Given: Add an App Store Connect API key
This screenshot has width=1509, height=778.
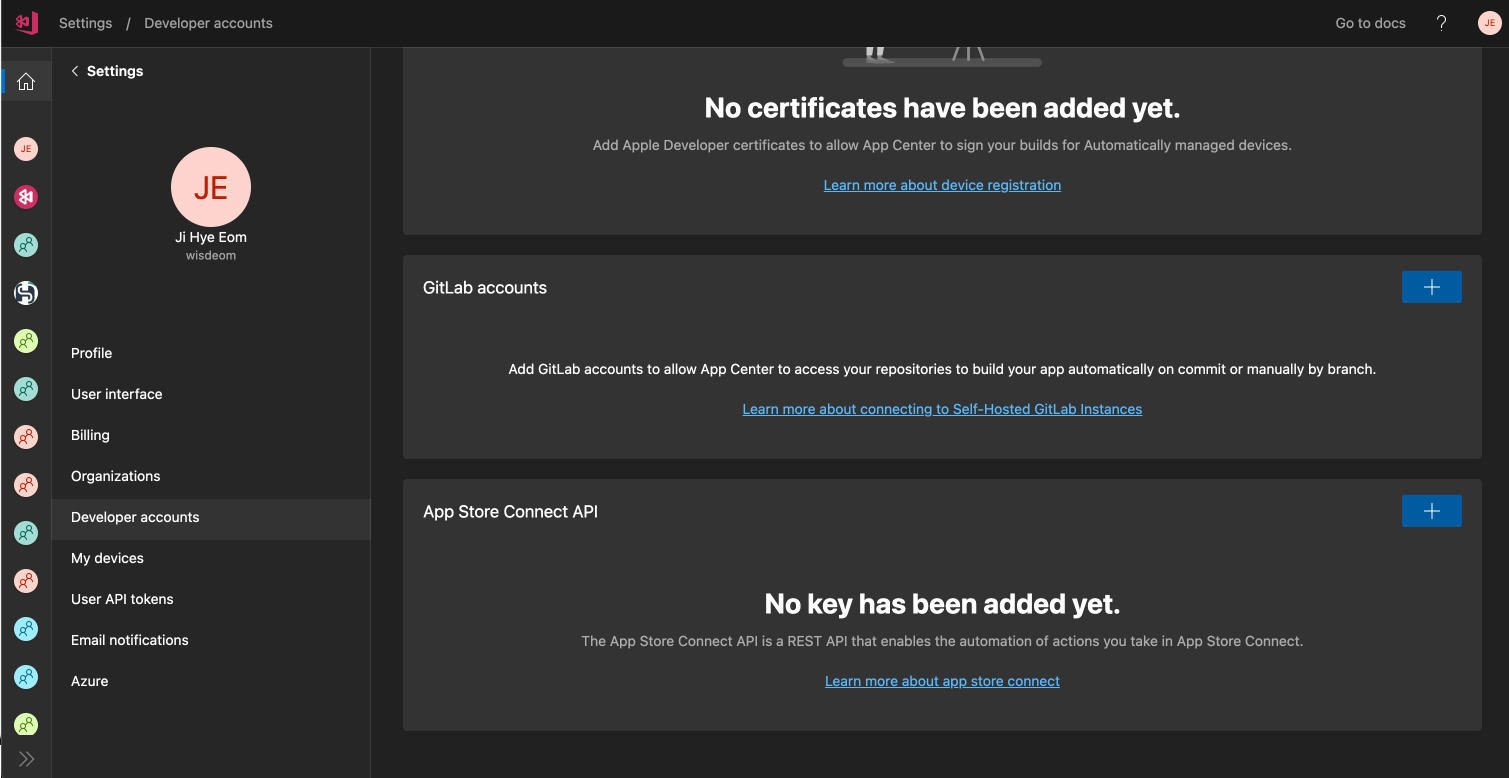Looking at the screenshot, I should (x=1432, y=511).
